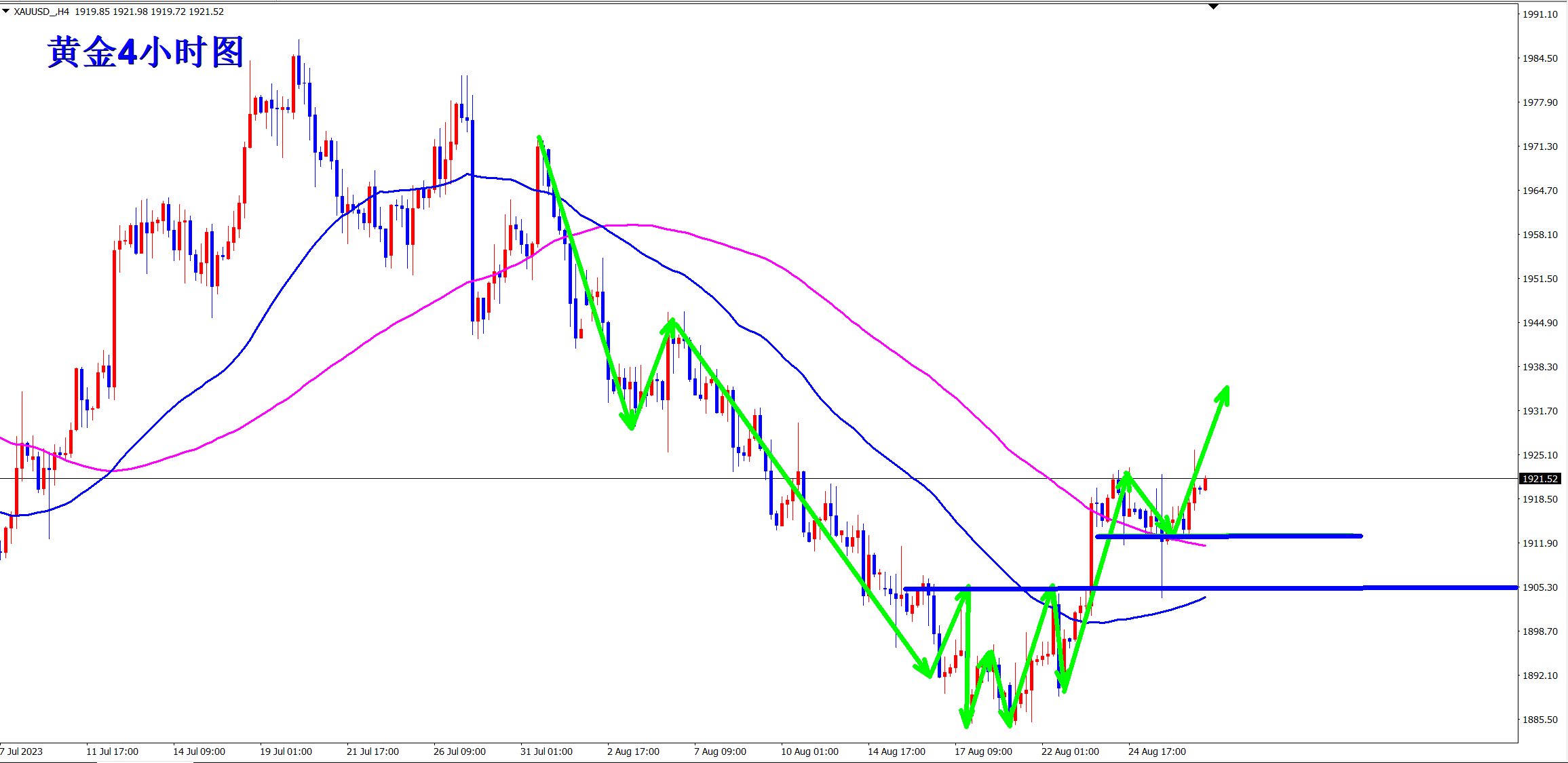
Task: Click the 1958.10 price scale label
Action: 1540,235
